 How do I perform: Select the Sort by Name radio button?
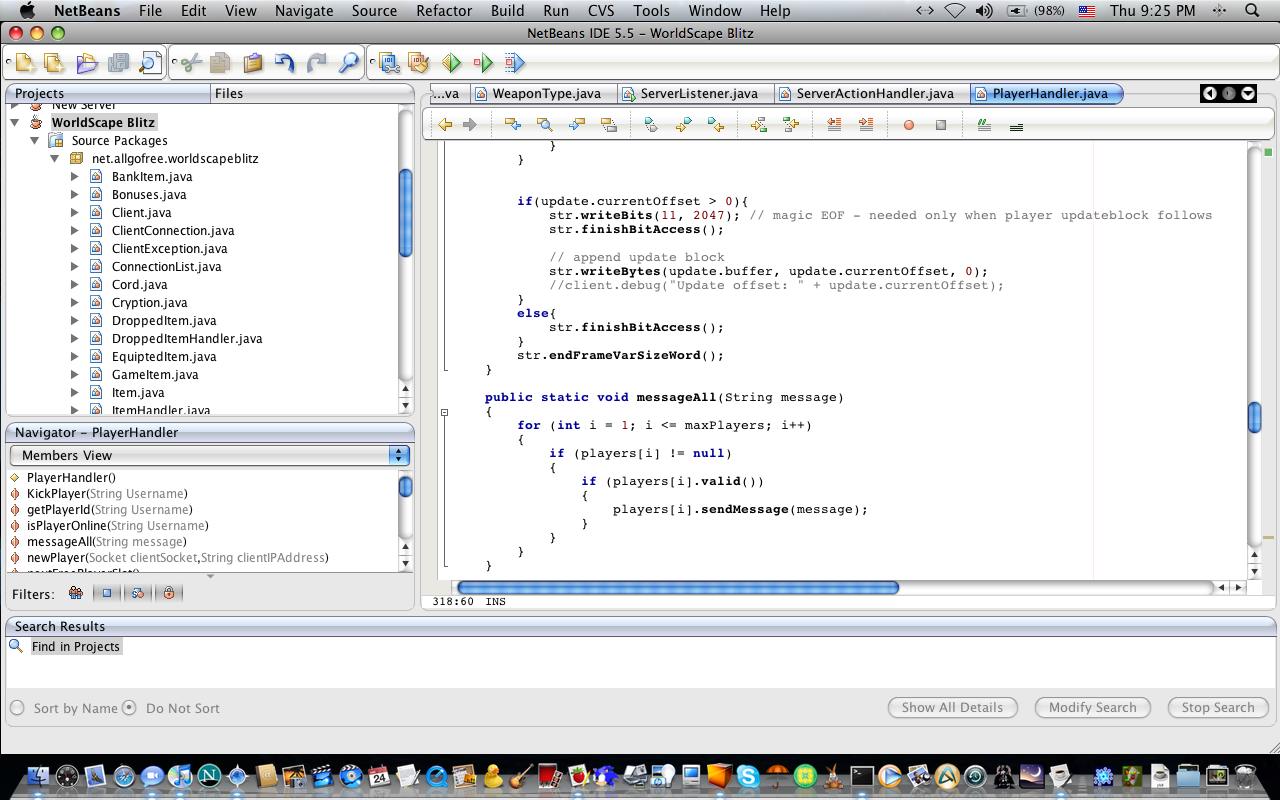coord(17,708)
